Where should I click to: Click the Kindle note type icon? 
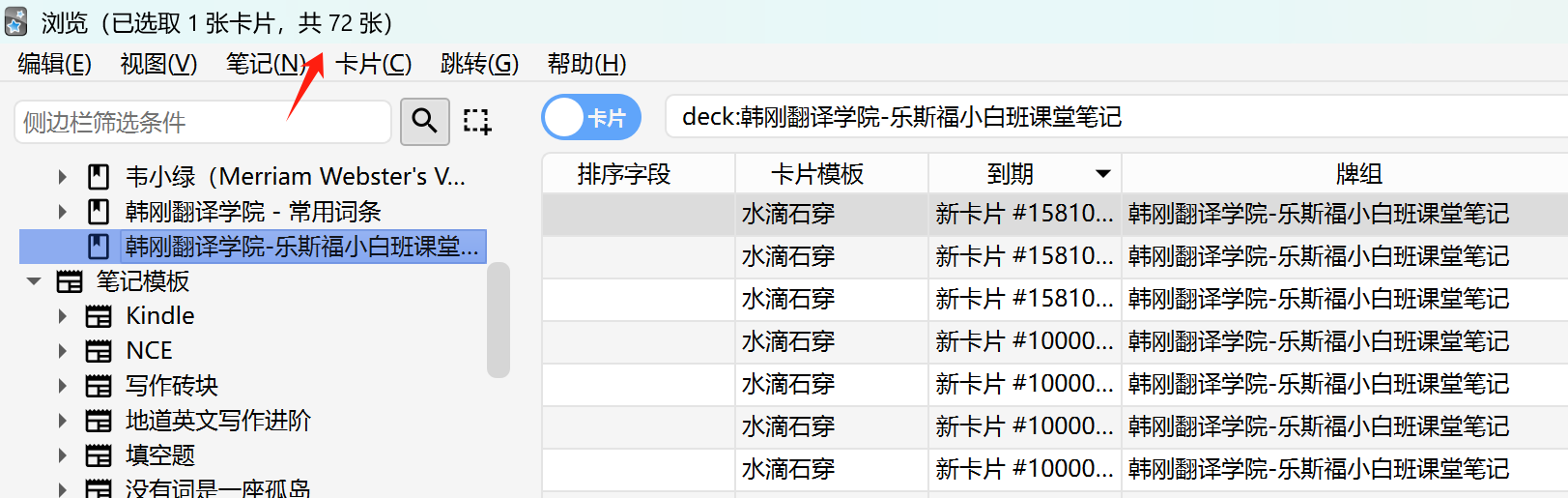pyautogui.click(x=99, y=316)
